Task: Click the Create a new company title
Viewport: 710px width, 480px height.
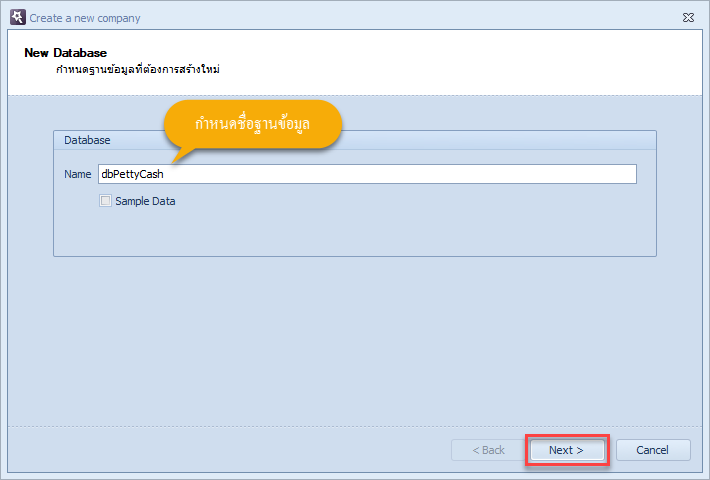Action: 85,18
